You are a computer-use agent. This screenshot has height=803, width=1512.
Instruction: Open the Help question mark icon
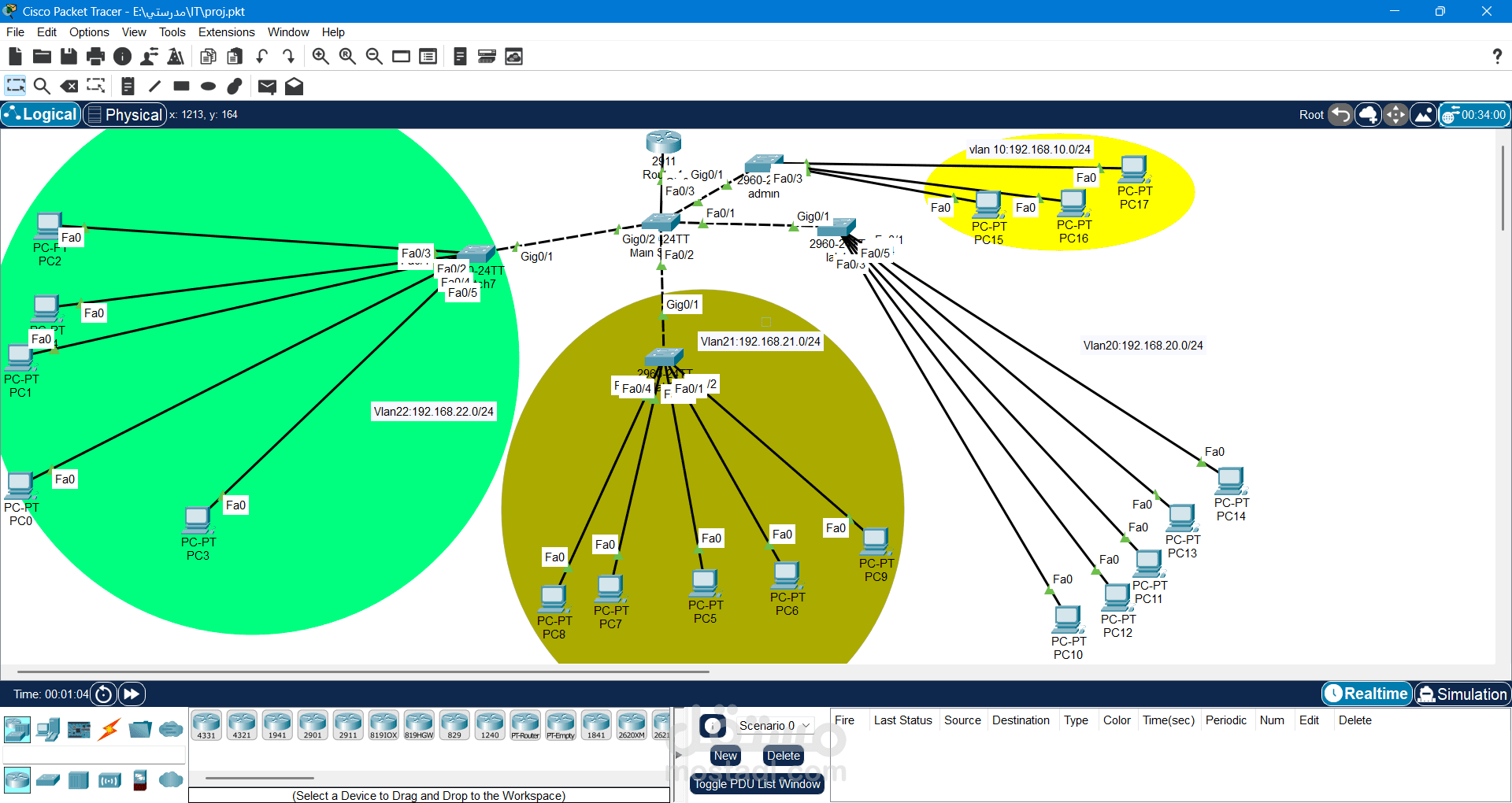(x=1496, y=56)
